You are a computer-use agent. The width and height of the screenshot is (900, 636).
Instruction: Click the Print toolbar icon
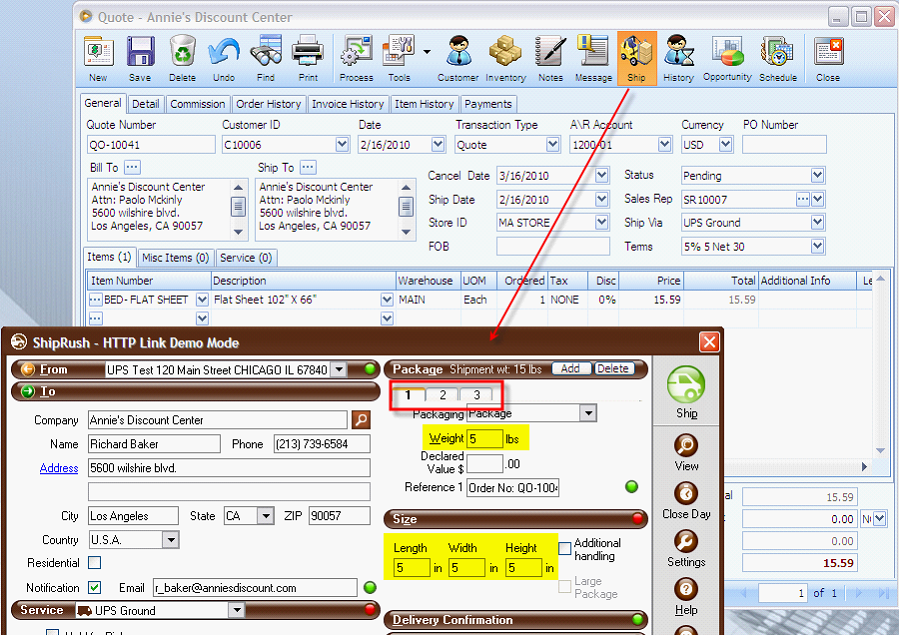(x=308, y=51)
